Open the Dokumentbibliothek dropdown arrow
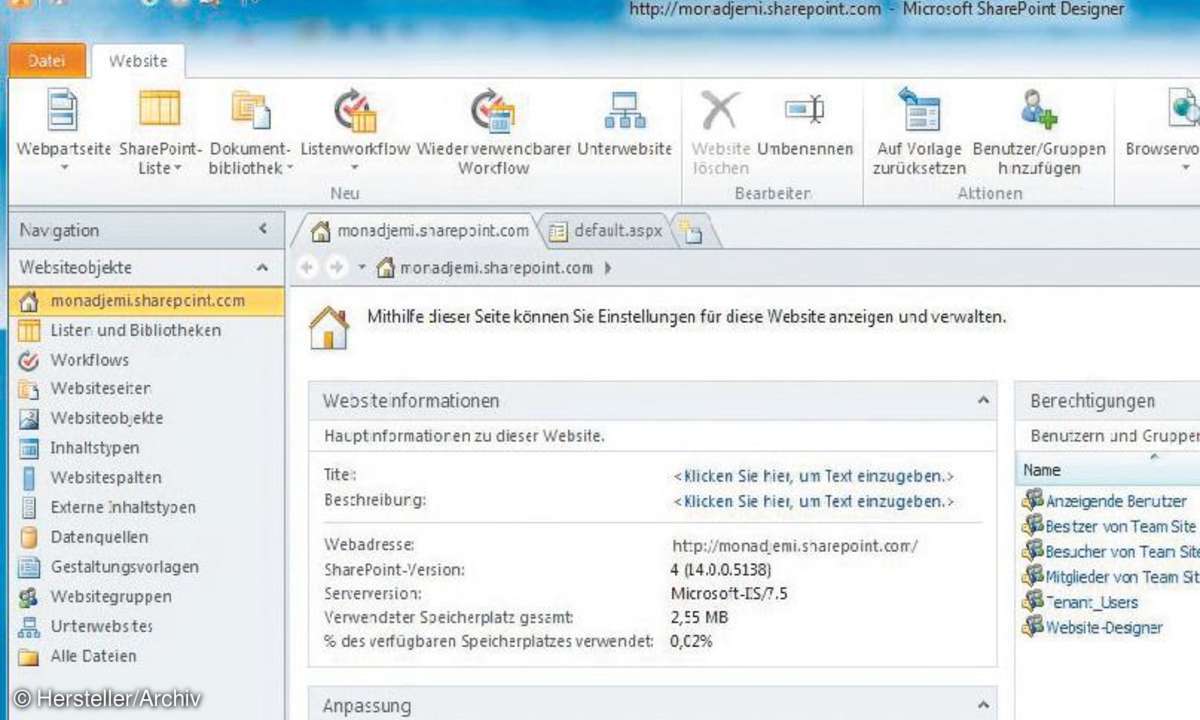This screenshot has width=1200, height=720. (x=290, y=168)
